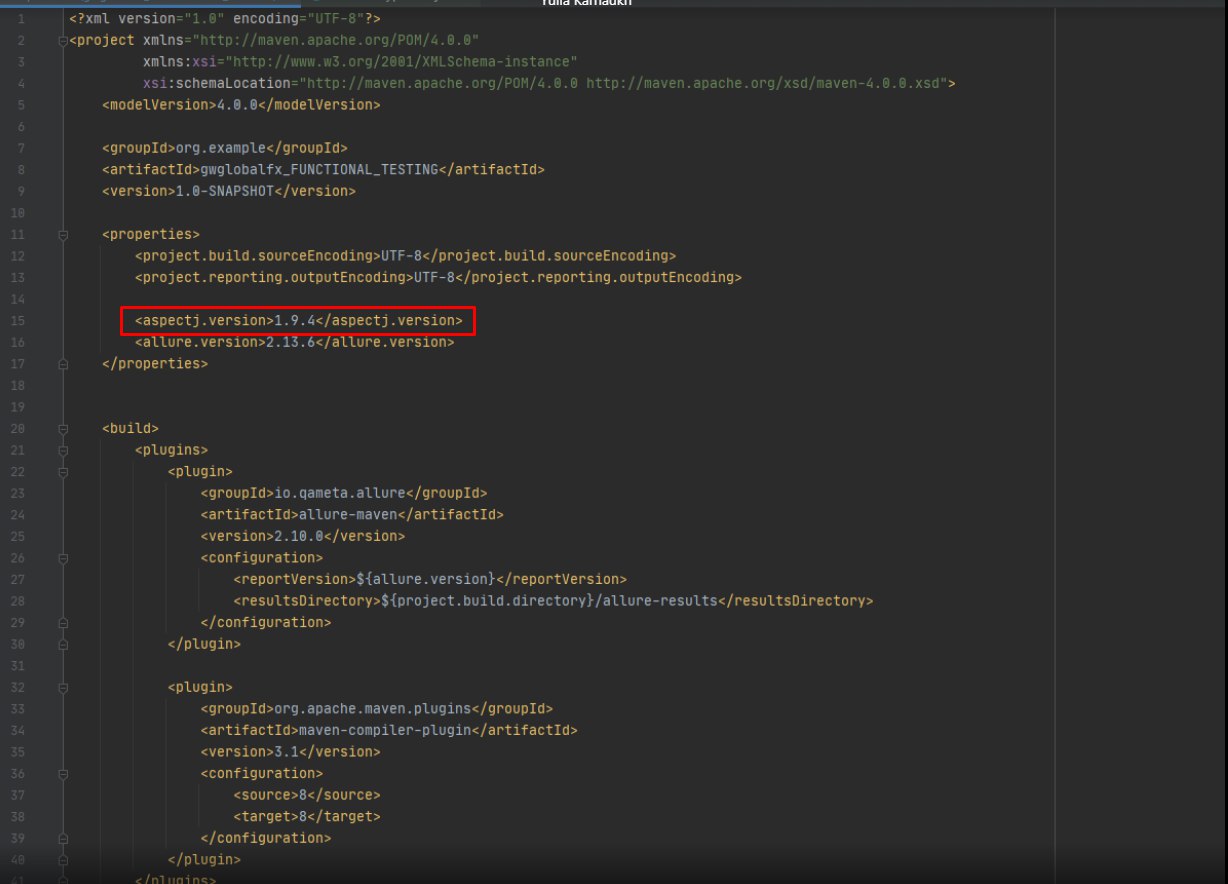Image resolution: width=1228 pixels, height=884 pixels.
Task: Click fold end marker at line 29
Action: coord(64,623)
